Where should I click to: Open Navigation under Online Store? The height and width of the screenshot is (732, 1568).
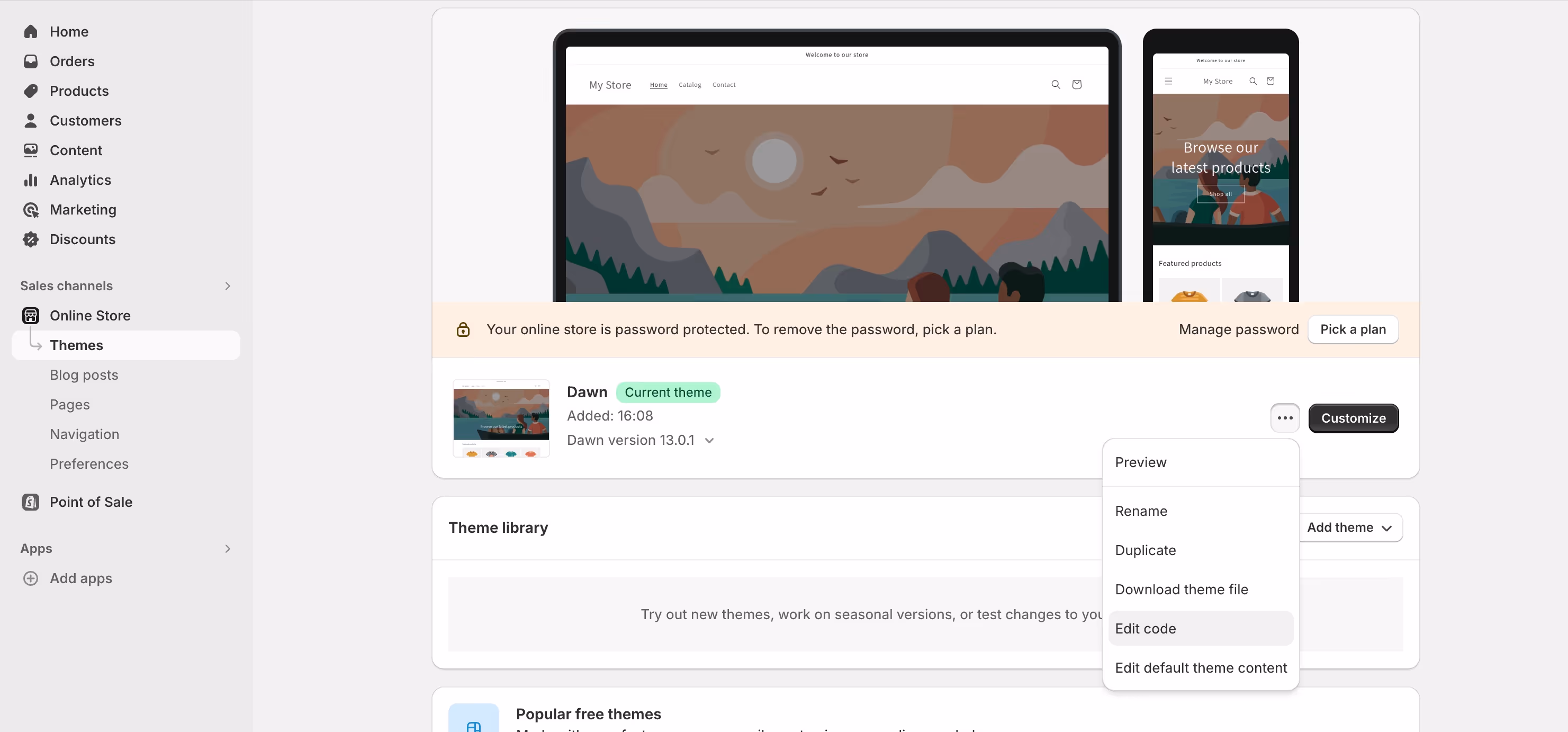[85, 434]
